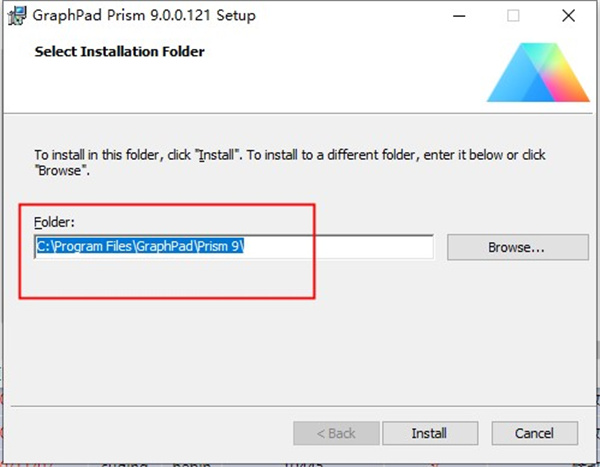
Task: Click the setup installer icon in title bar
Action: pyautogui.click(x=17, y=16)
